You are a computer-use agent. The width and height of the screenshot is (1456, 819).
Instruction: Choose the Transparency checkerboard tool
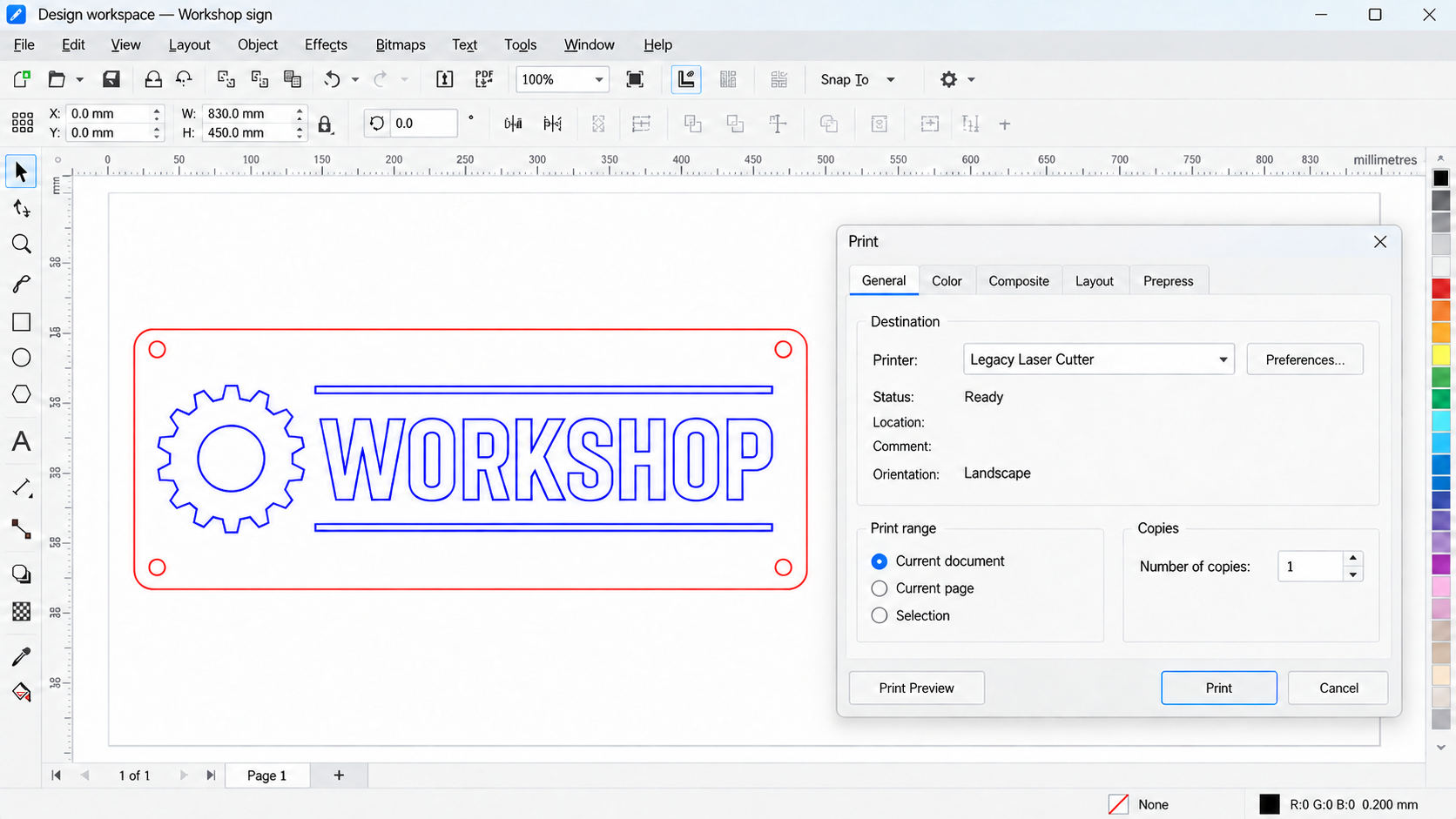click(x=21, y=612)
